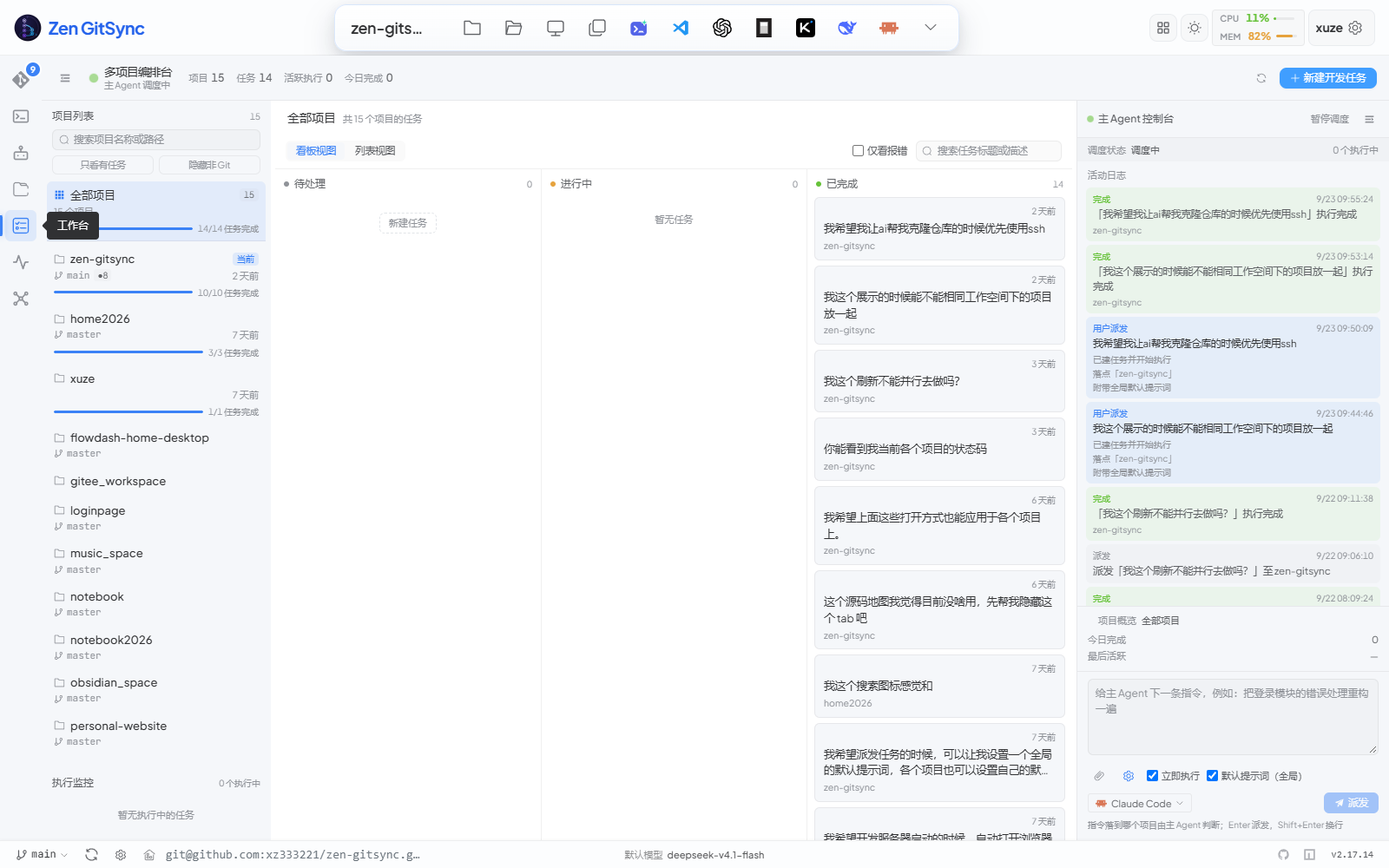Click the home icon before the git remote URL

(149, 855)
